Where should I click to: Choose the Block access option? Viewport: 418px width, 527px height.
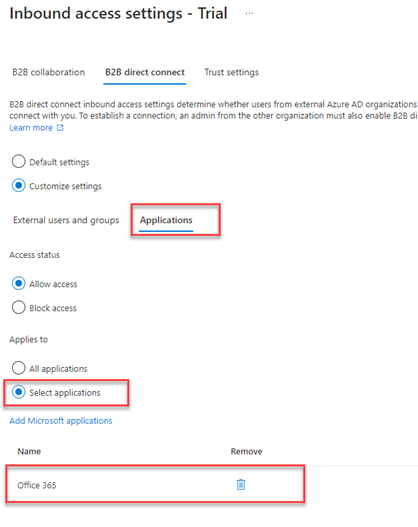(x=18, y=307)
